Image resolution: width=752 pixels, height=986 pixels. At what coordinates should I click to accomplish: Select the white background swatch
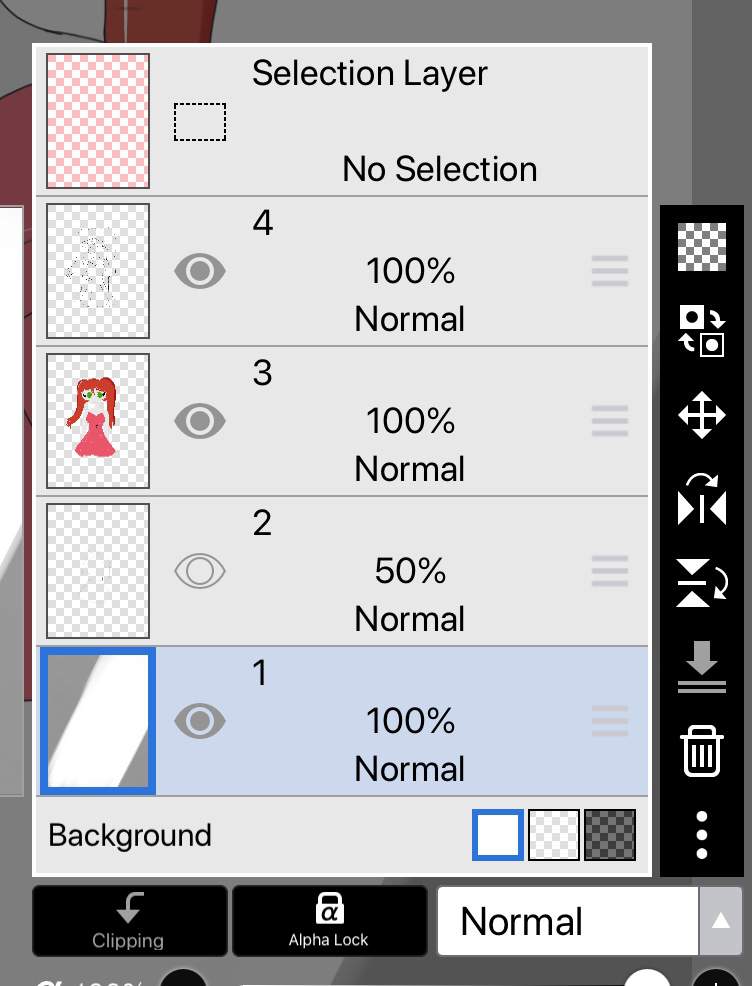tap(497, 835)
